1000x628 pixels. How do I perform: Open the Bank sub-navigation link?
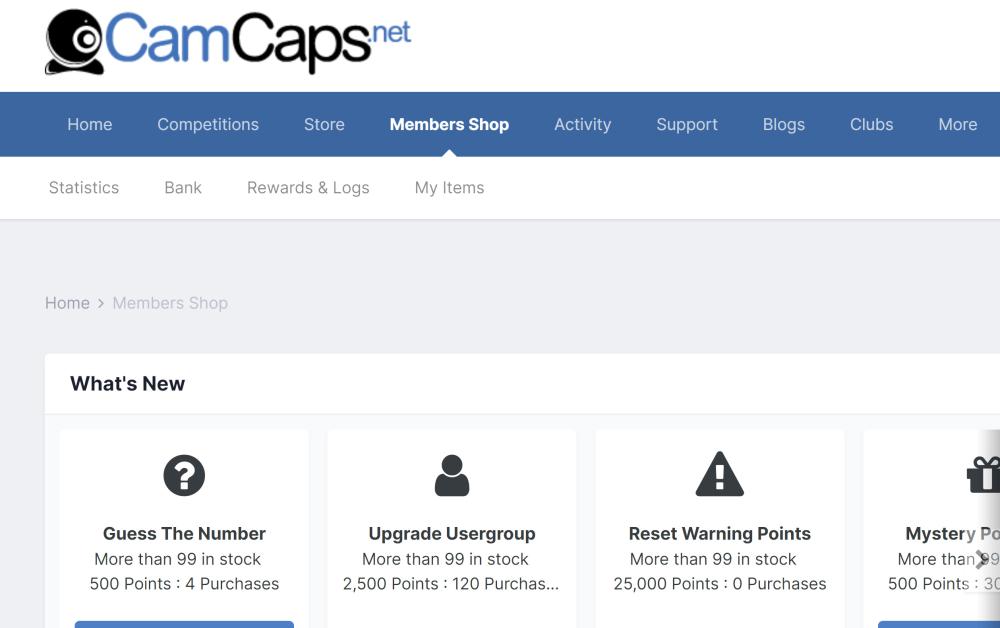(183, 188)
